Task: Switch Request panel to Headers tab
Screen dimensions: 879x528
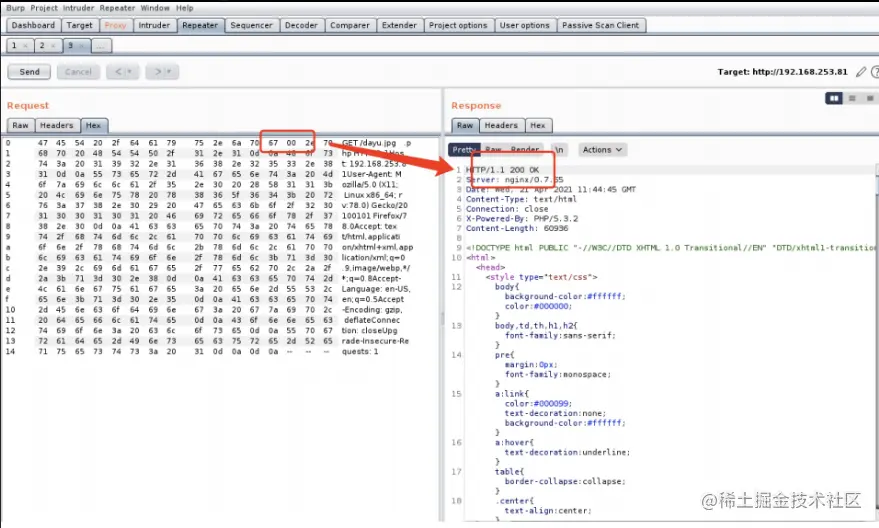Action: pyautogui.click(x=57, y=126)
